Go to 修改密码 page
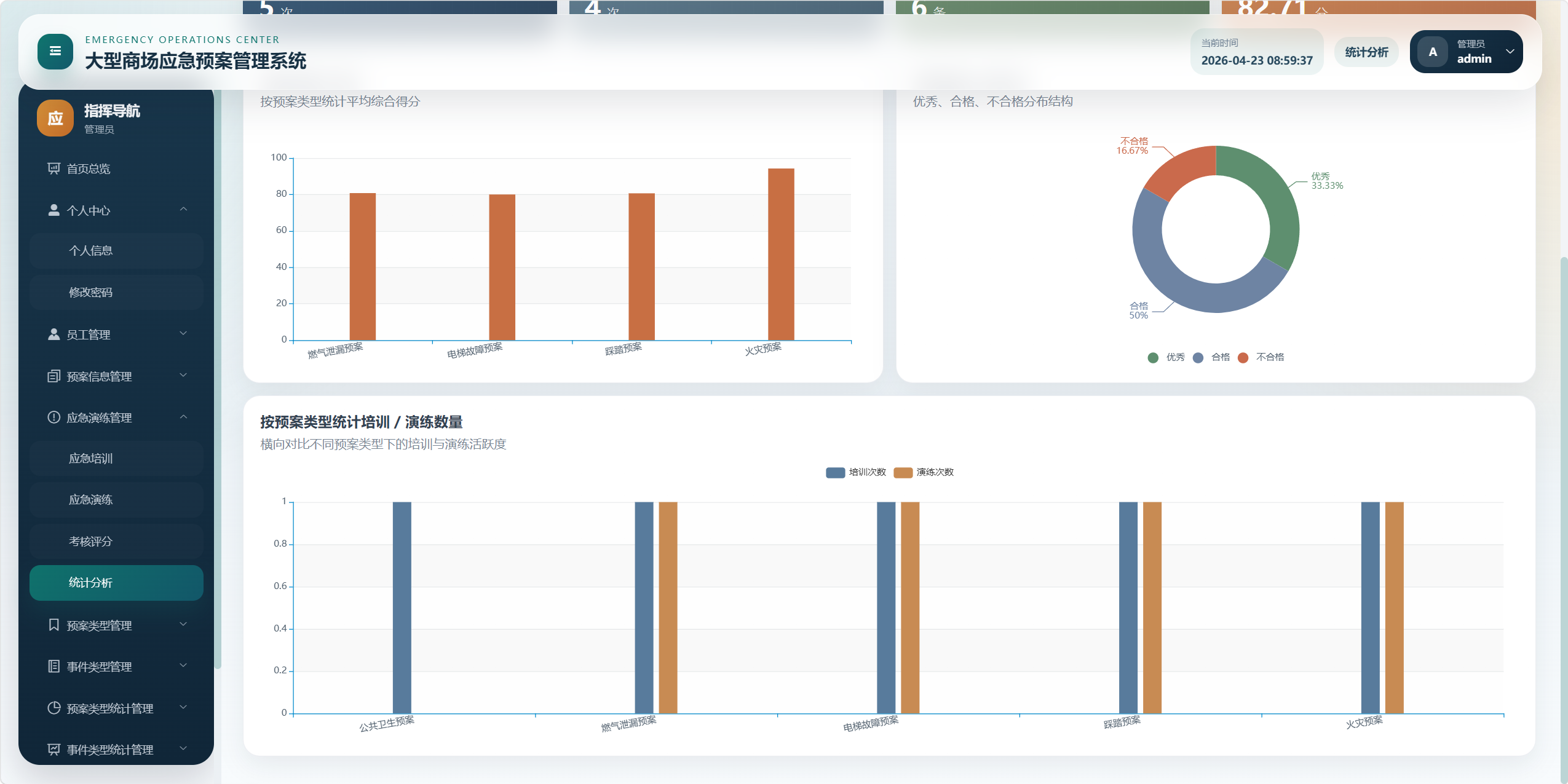This screenshot has width=1568, height=784. (90, 292)
